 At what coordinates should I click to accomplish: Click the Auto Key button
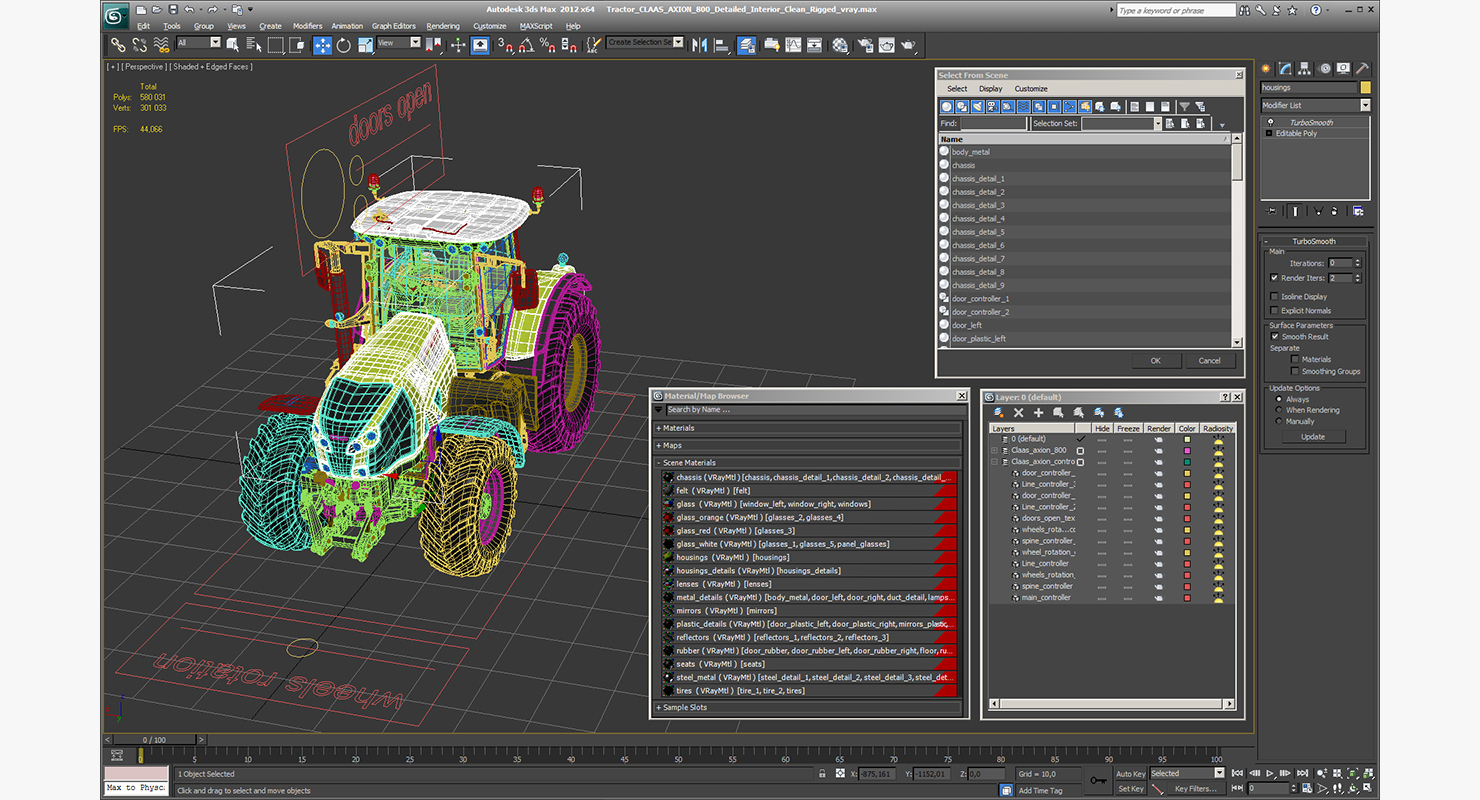1130,773
